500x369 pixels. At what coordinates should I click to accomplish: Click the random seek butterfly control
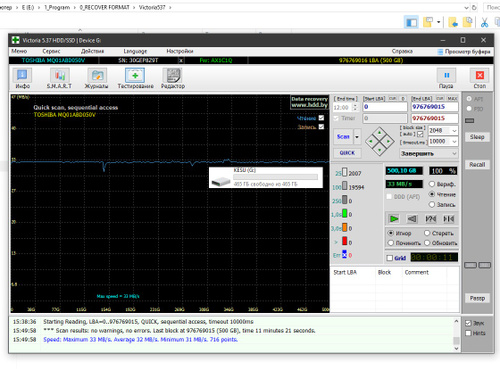[431, 219]
